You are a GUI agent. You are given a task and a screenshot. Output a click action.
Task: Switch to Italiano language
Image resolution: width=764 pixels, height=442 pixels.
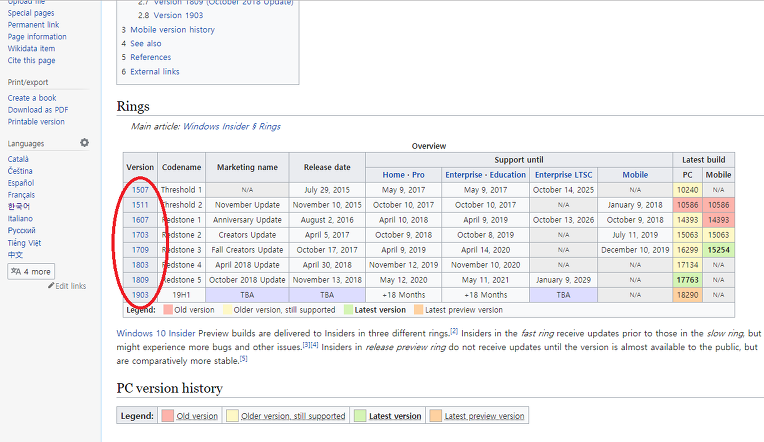[x=20, y=219]
